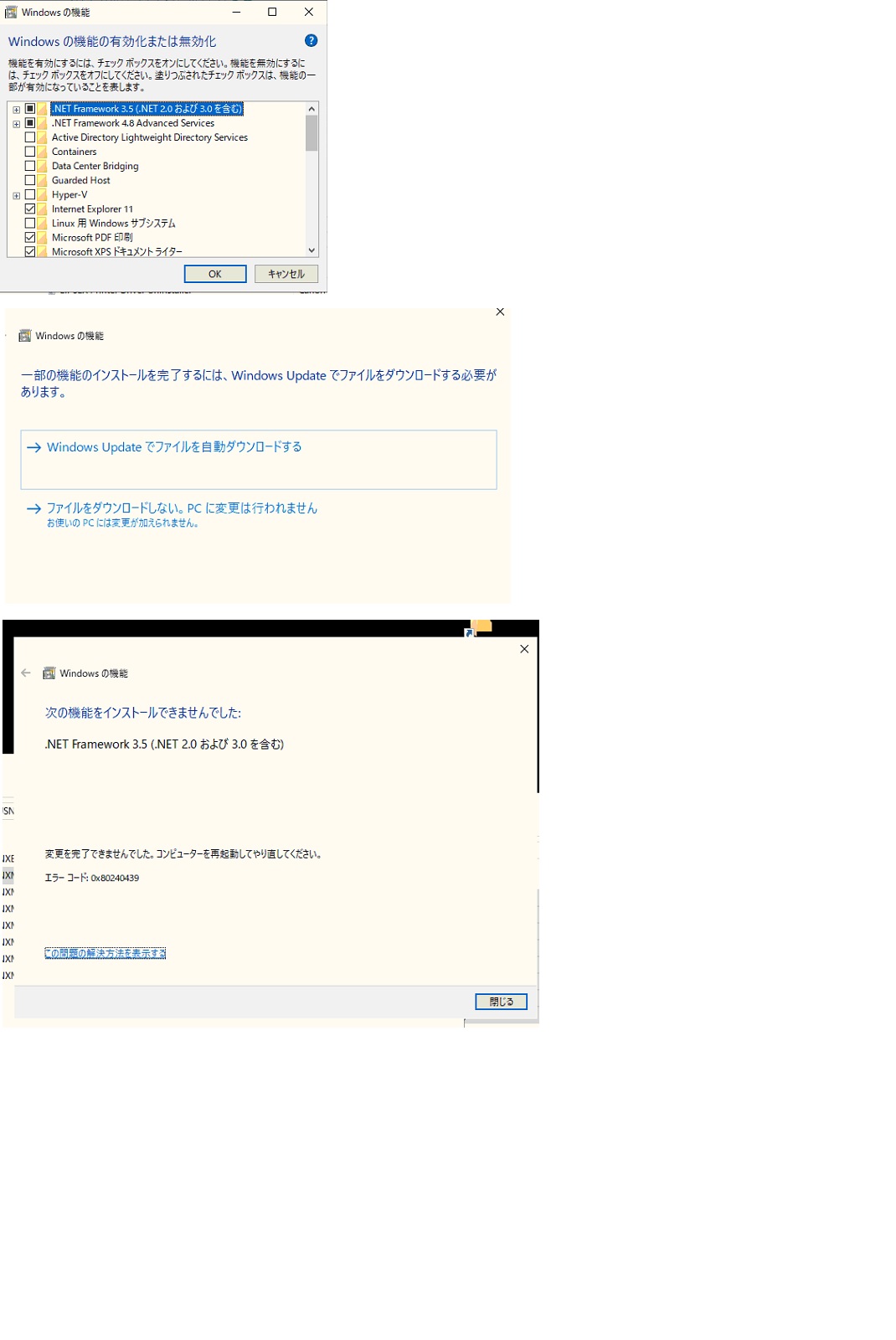Select the Data Center Bridging row text

click(x=95, y=166)
